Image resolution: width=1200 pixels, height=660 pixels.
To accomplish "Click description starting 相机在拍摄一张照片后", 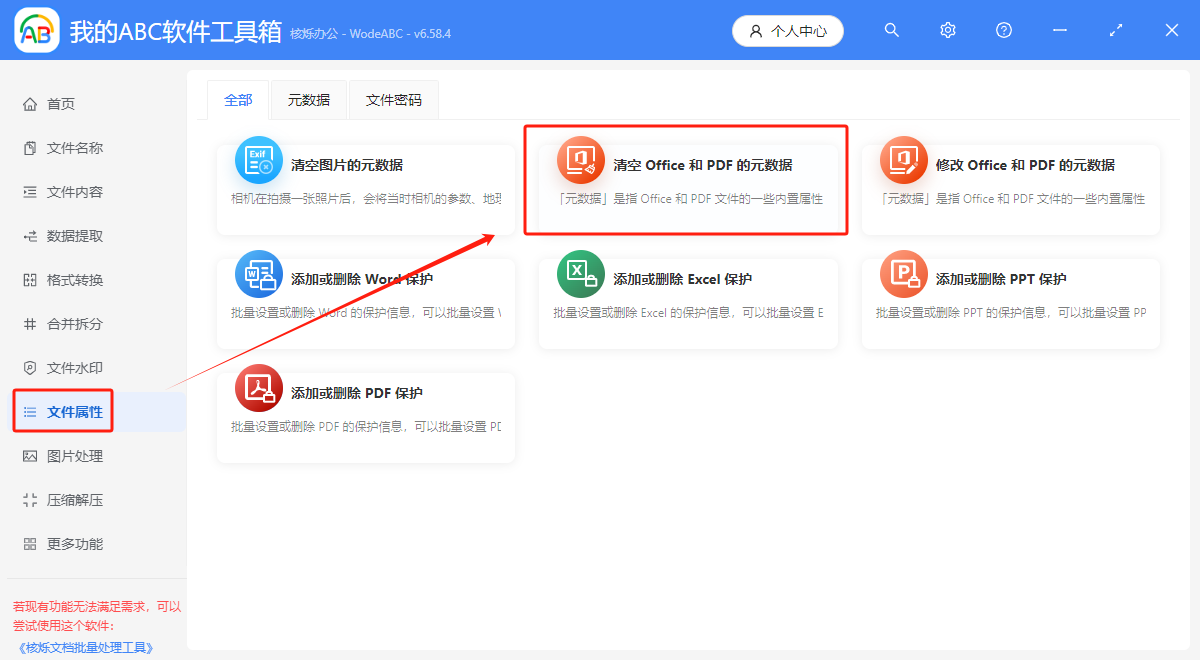I will [x=366, y=199].
